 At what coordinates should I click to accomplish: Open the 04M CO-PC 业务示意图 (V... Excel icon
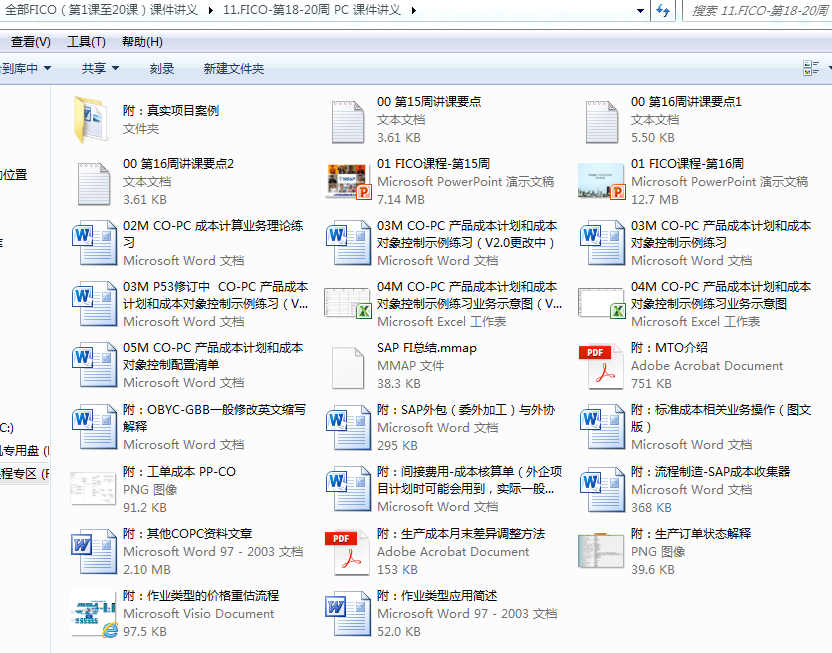point(348,303)
